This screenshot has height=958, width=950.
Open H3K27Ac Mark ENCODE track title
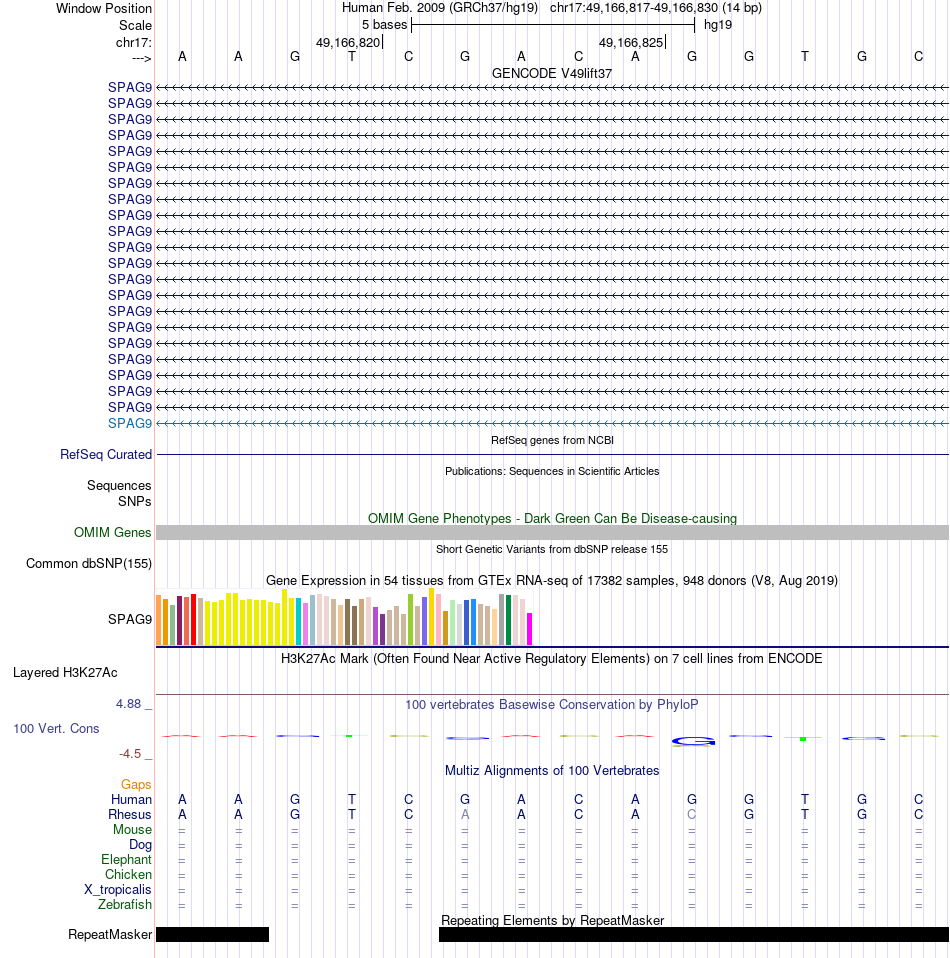pyautogui.click(x=552, y=659)
